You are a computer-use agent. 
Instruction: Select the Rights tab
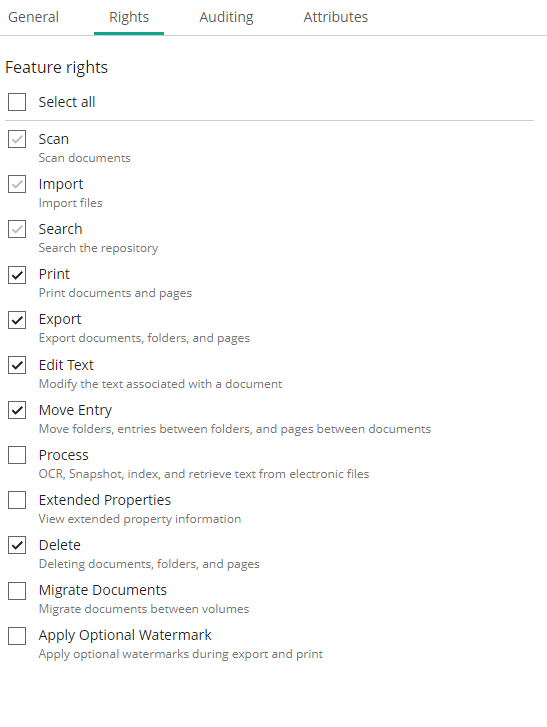[x=129, y=17]
